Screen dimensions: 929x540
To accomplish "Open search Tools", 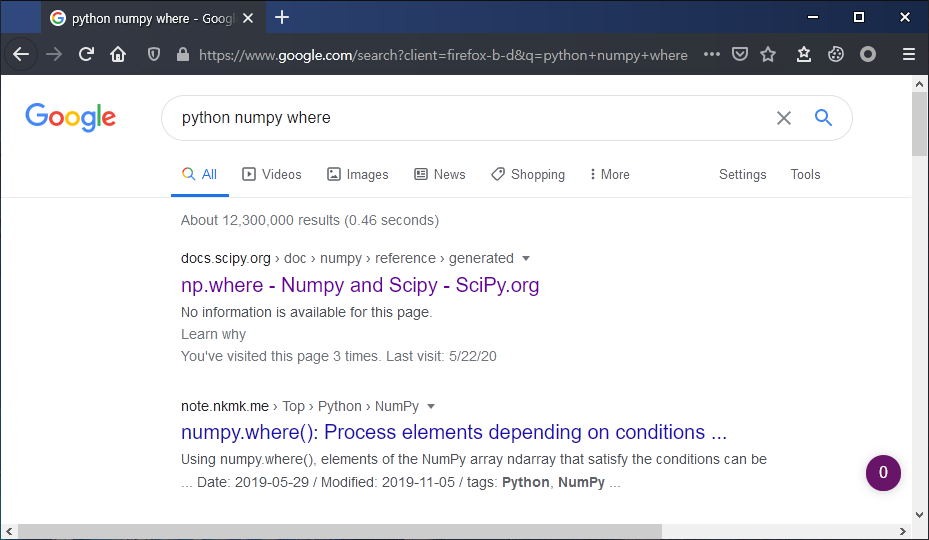I will point(805,174).
